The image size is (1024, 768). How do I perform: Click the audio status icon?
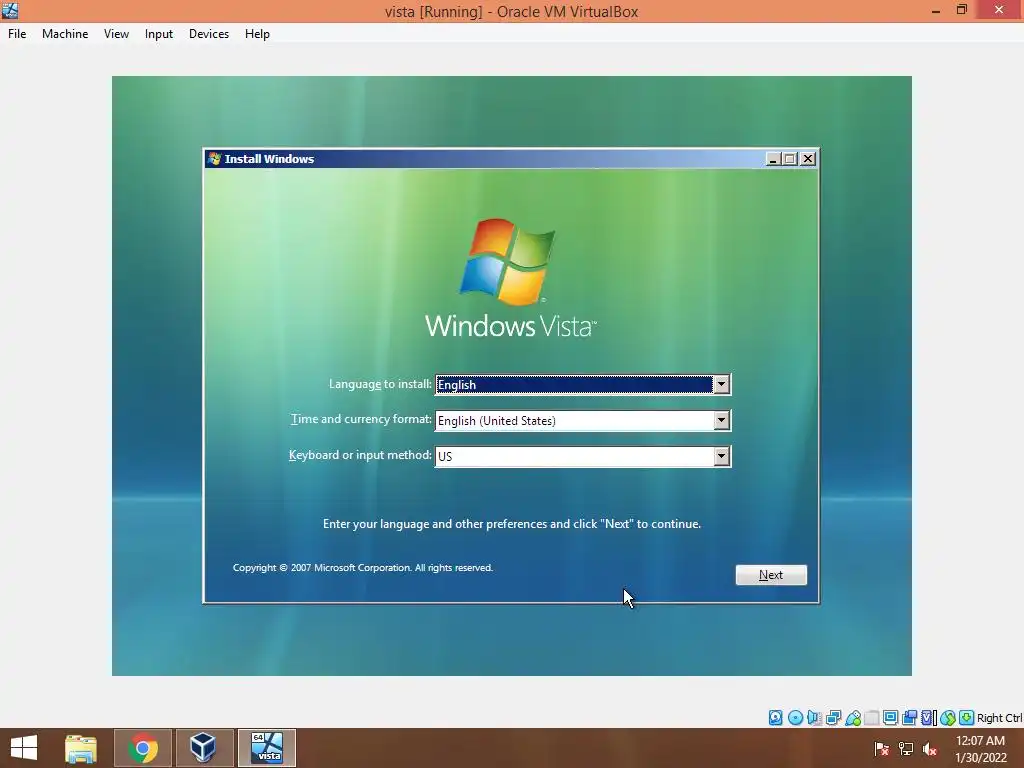click(814, 718)
